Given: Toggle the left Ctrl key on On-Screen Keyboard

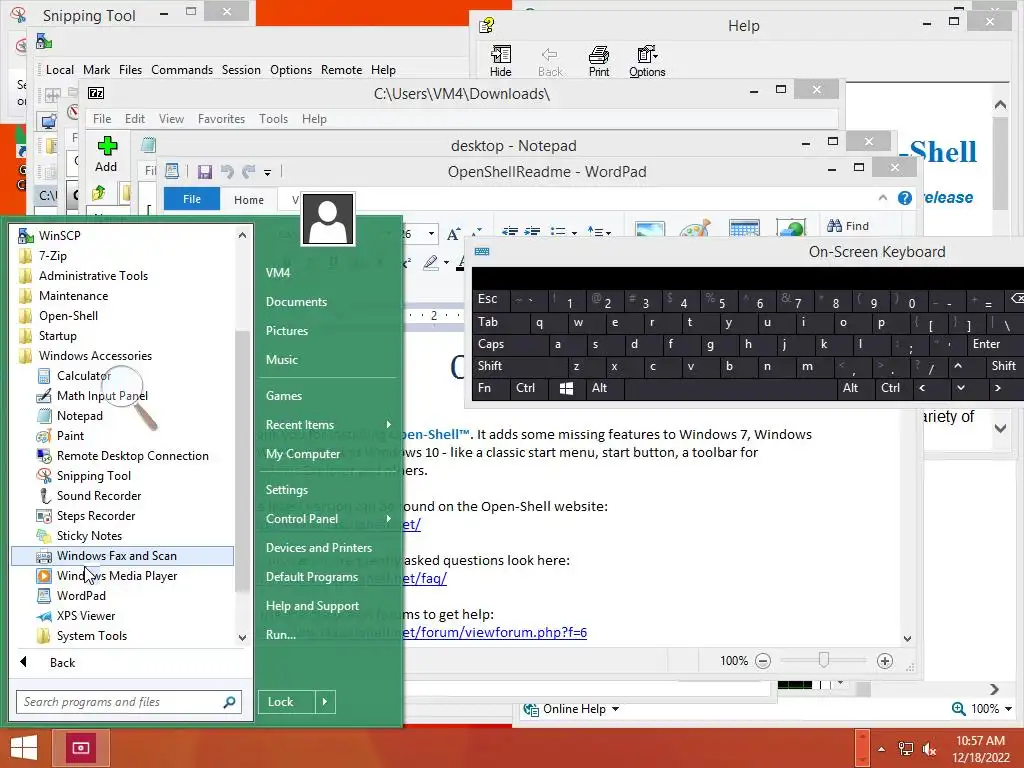Looking at the screenshot, I should tap(528, 388).
